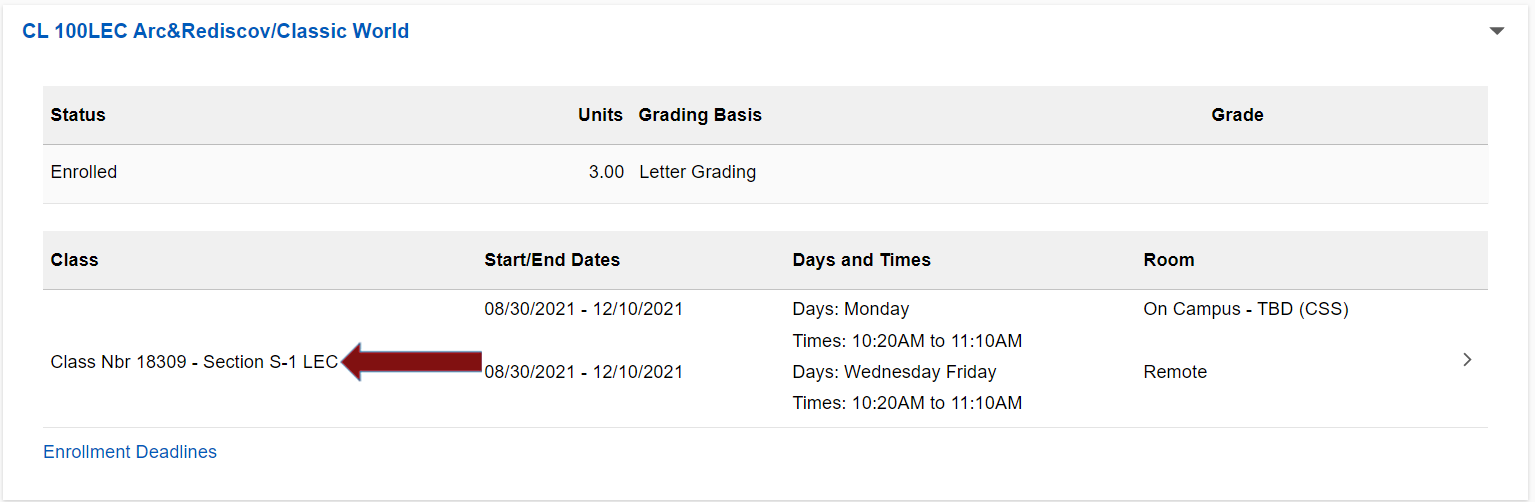The width and height of the screenshot is (1535, 502).
Task: Click the Class column header
Action: tap(74, 260)
